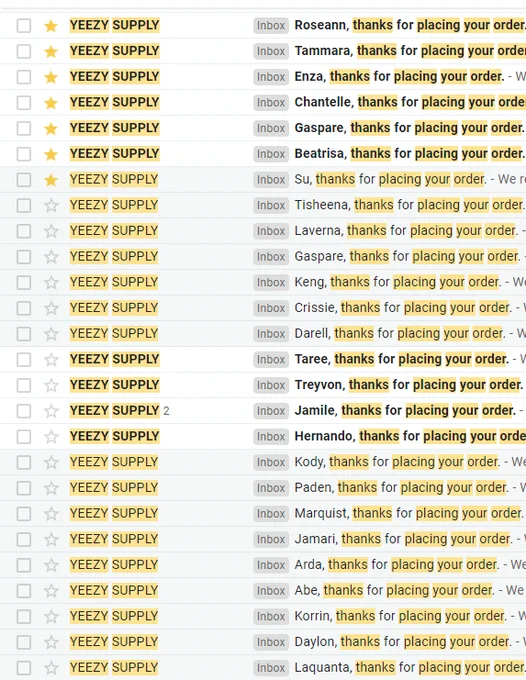Viewport: 526px width, 680px height.
Task: Star the Jamari order email
Action: (51, 539)
